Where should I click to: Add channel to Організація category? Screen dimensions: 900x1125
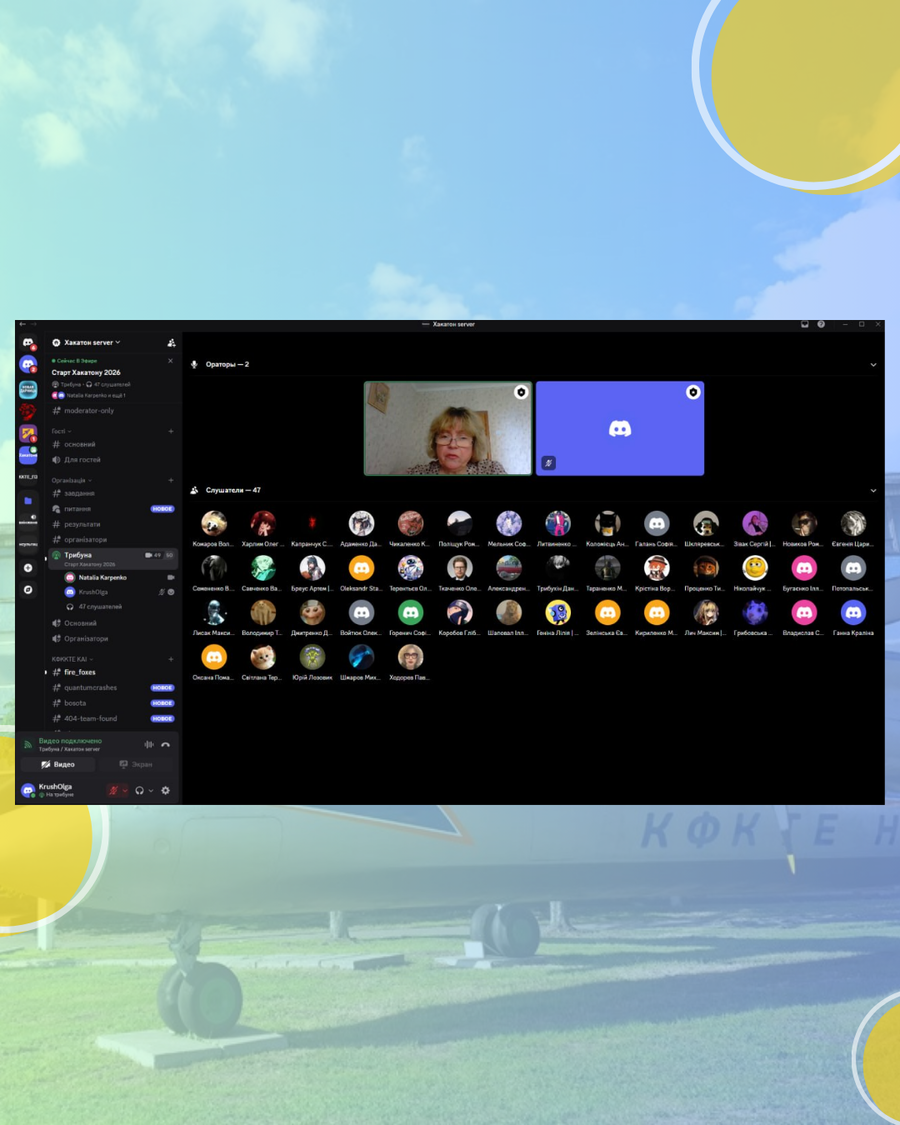pos(171,480)
